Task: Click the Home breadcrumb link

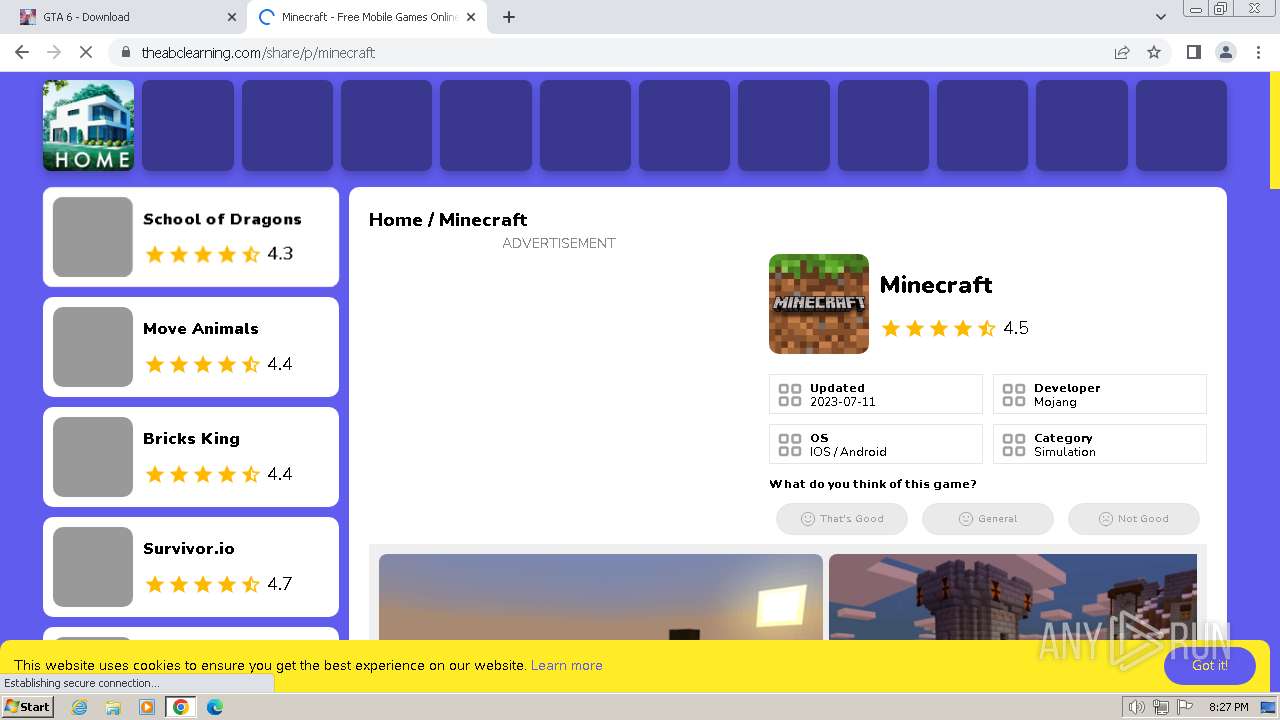Action: point(396,220)
